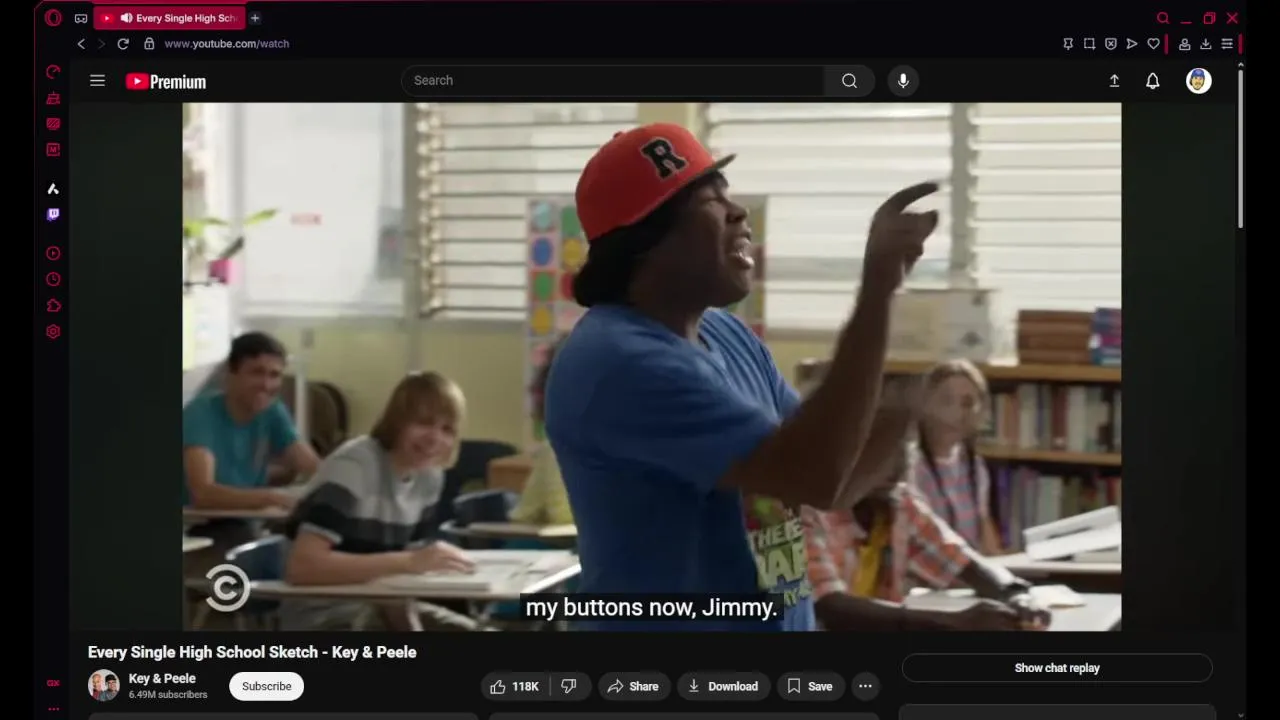The height and width of the screenshot is (720, 1280).
Task: Click the YouTube Search field
Action: 613,81
